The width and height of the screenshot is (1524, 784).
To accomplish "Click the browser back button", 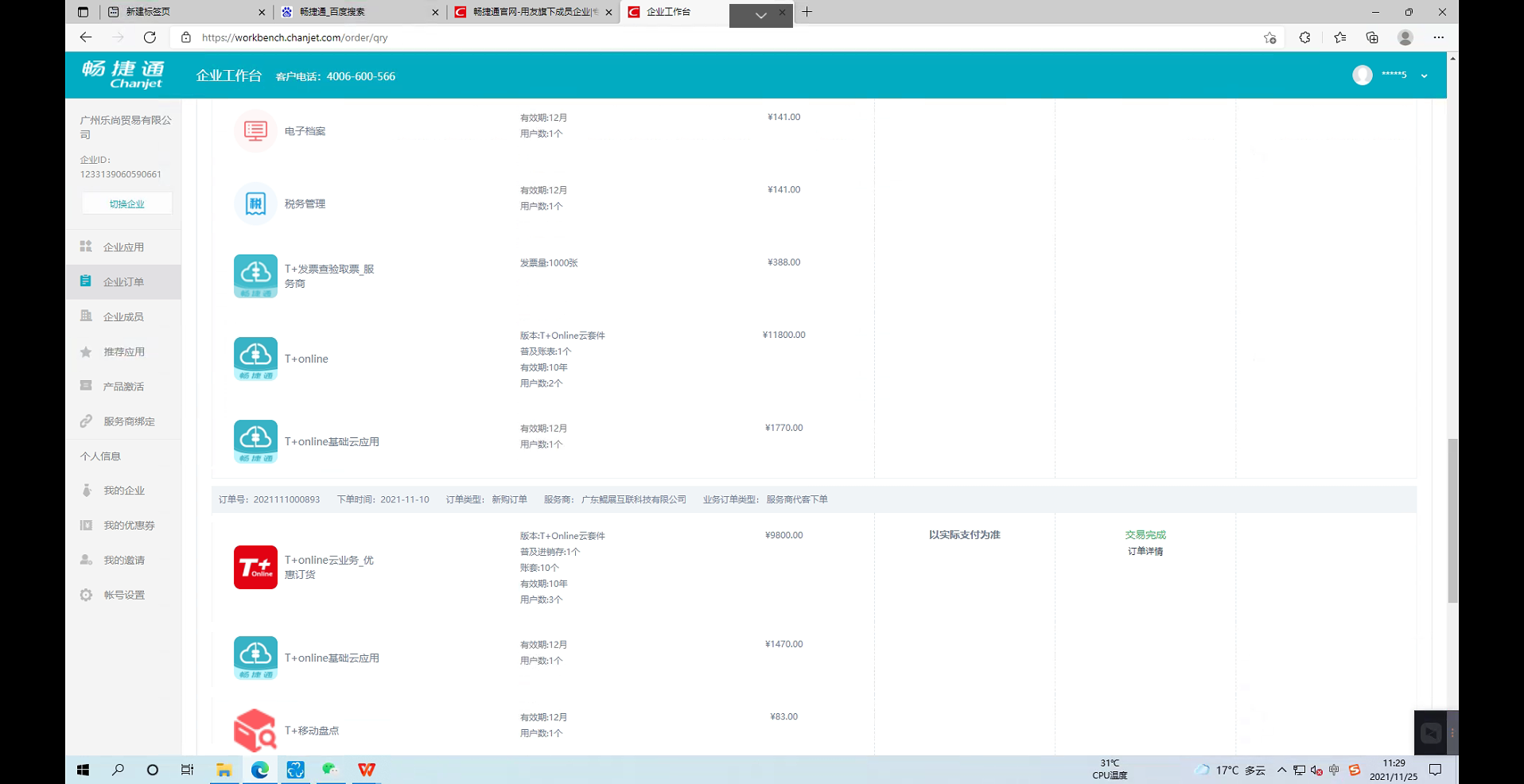I will click(x=86, y=37).
